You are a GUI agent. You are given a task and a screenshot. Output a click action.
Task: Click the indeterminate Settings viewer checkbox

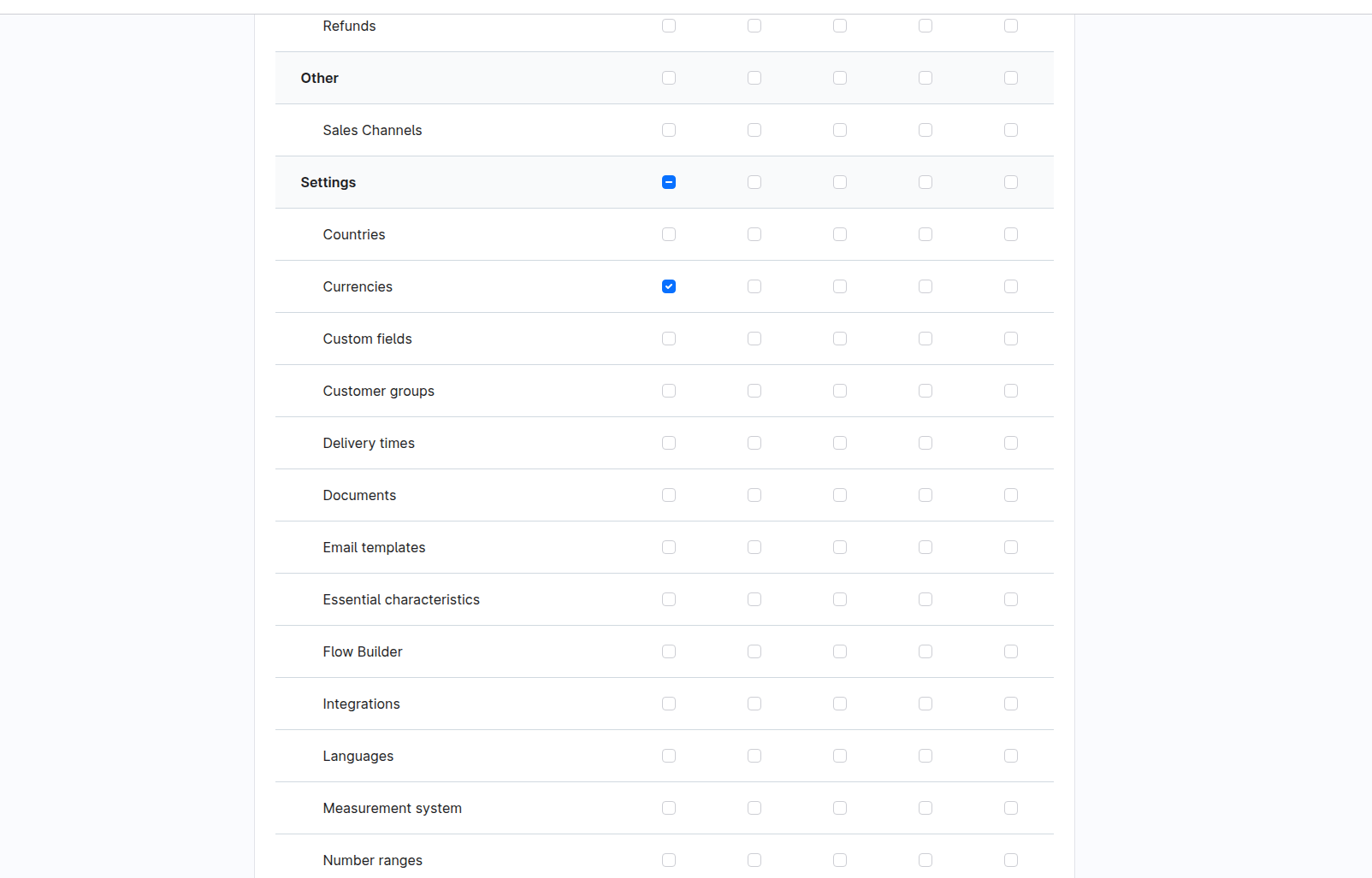coord(669,182)
